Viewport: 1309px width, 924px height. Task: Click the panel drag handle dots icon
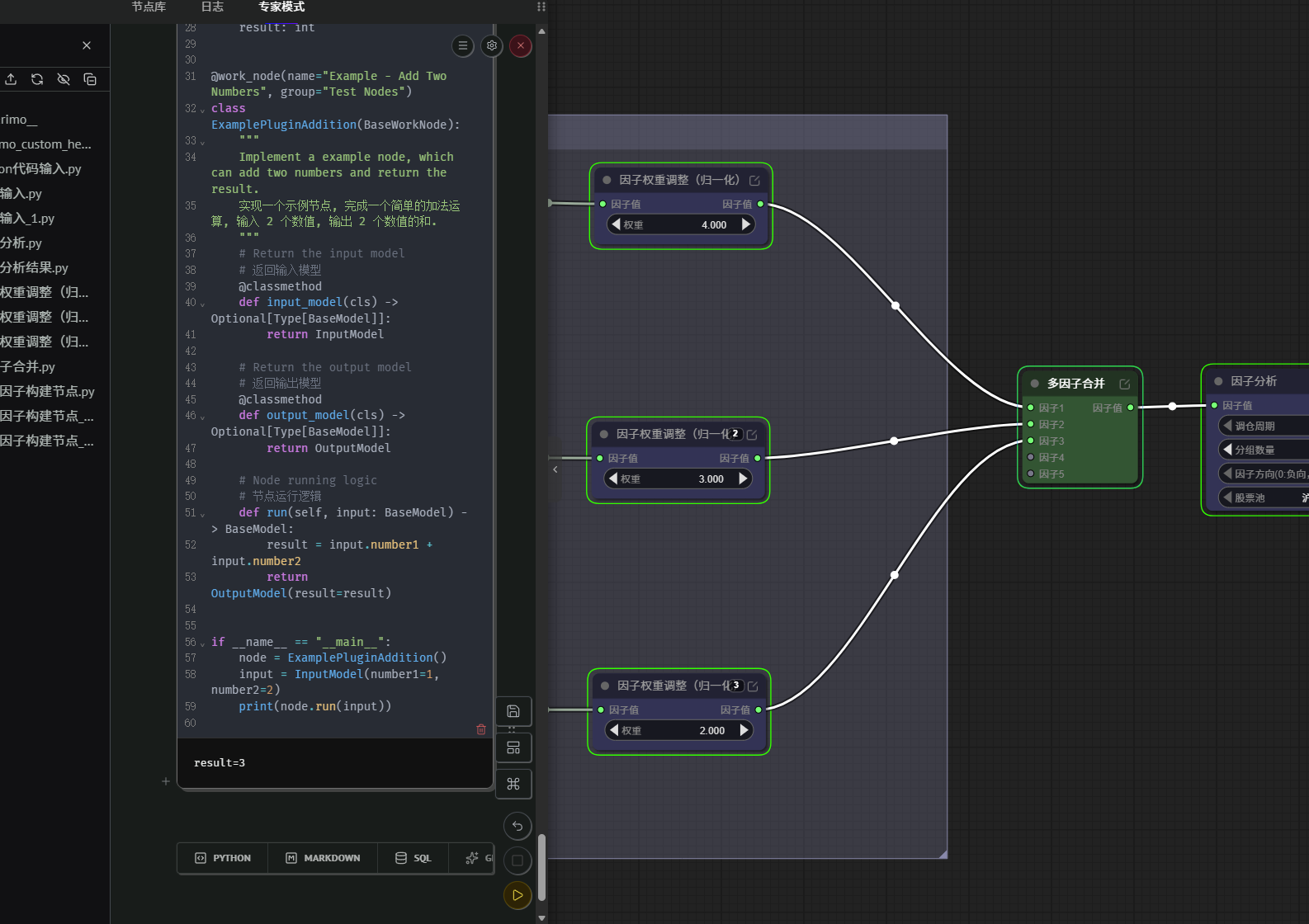pyautogui.click(x=541, y=7)
